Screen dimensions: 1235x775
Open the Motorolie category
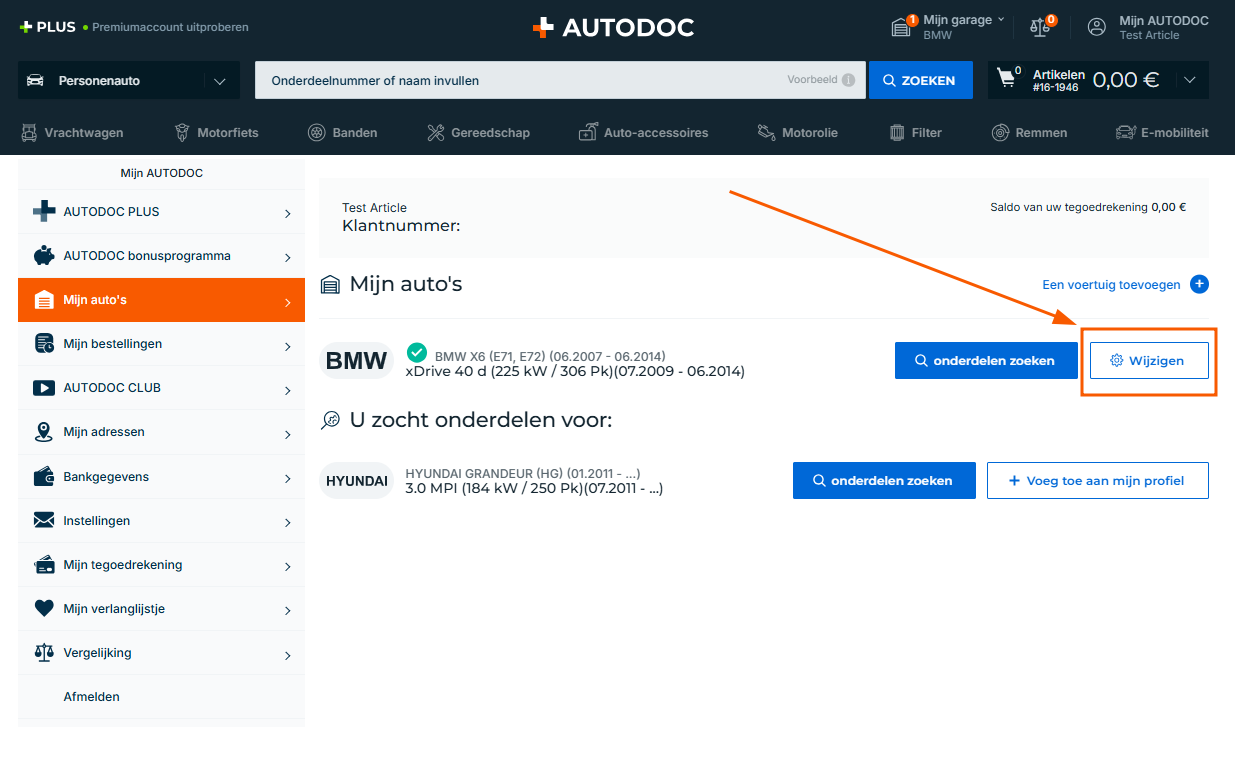[x=797, y=132]
